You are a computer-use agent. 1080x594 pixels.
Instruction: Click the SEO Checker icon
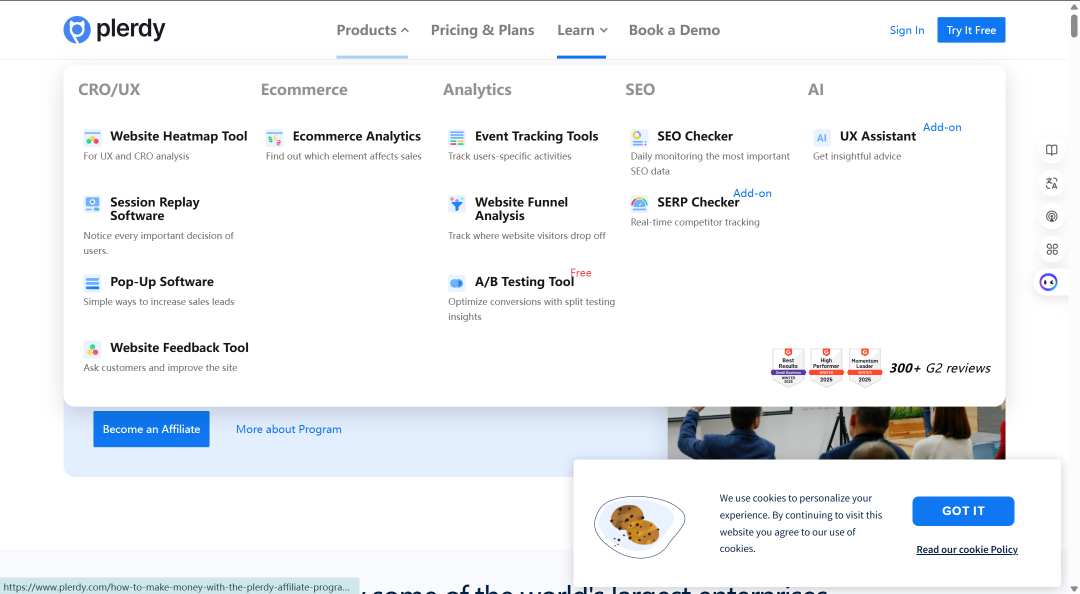coord(639,137)
